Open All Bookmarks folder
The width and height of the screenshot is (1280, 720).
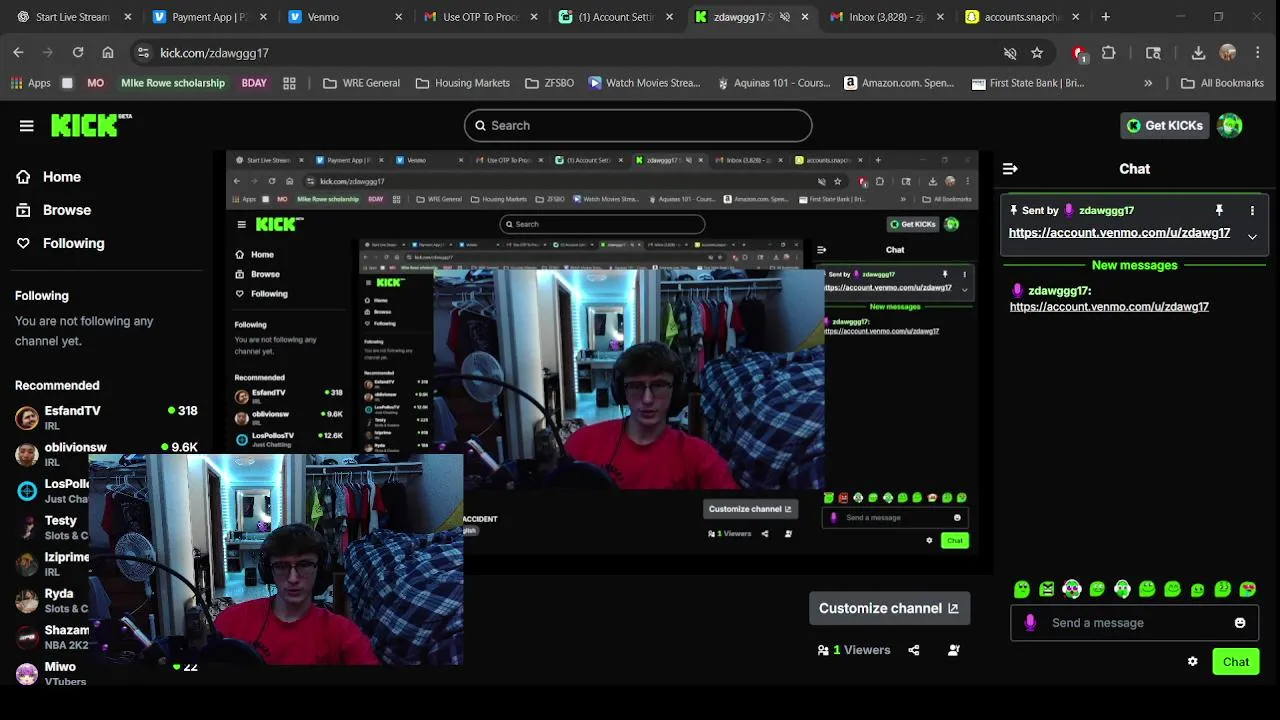[1222, 83]
